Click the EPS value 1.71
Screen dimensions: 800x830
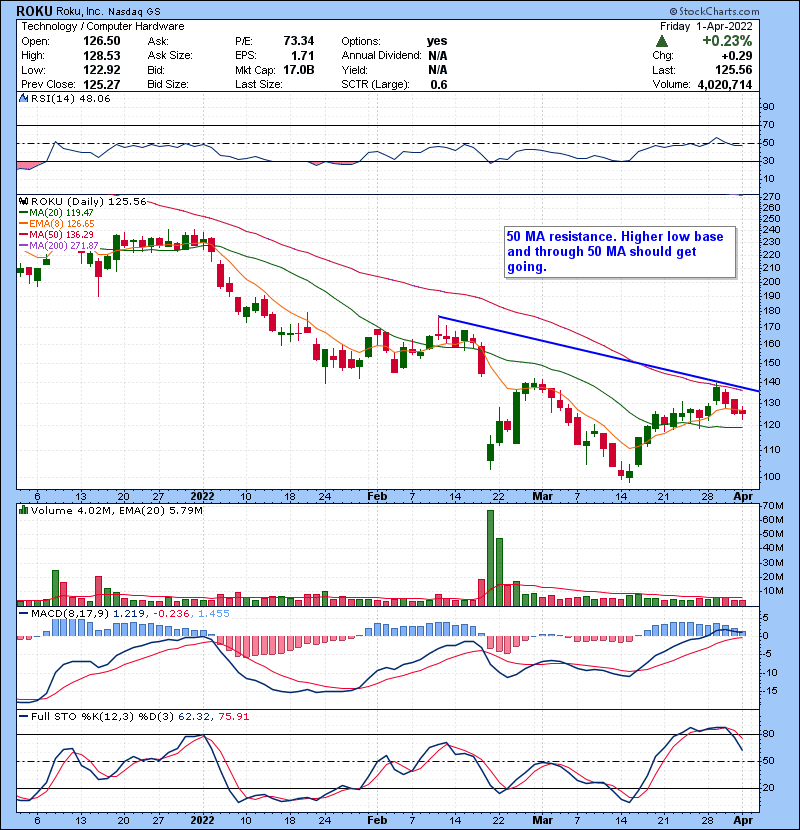click(302, 56)
